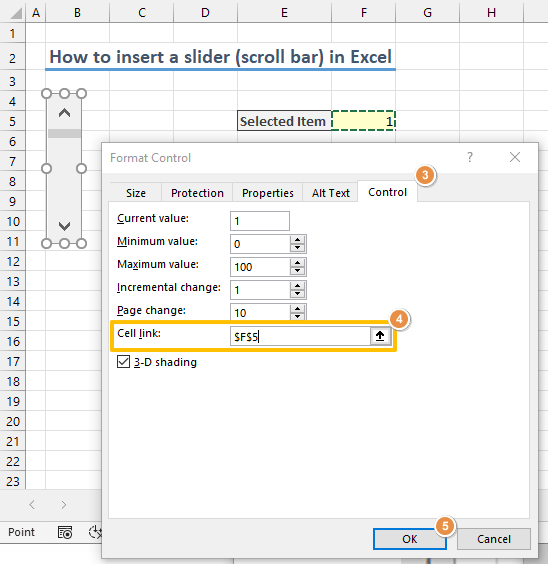The image size is (548, 564).
Task: Click the bottom-right sizing handle of scroll bar
Action: 82,244
